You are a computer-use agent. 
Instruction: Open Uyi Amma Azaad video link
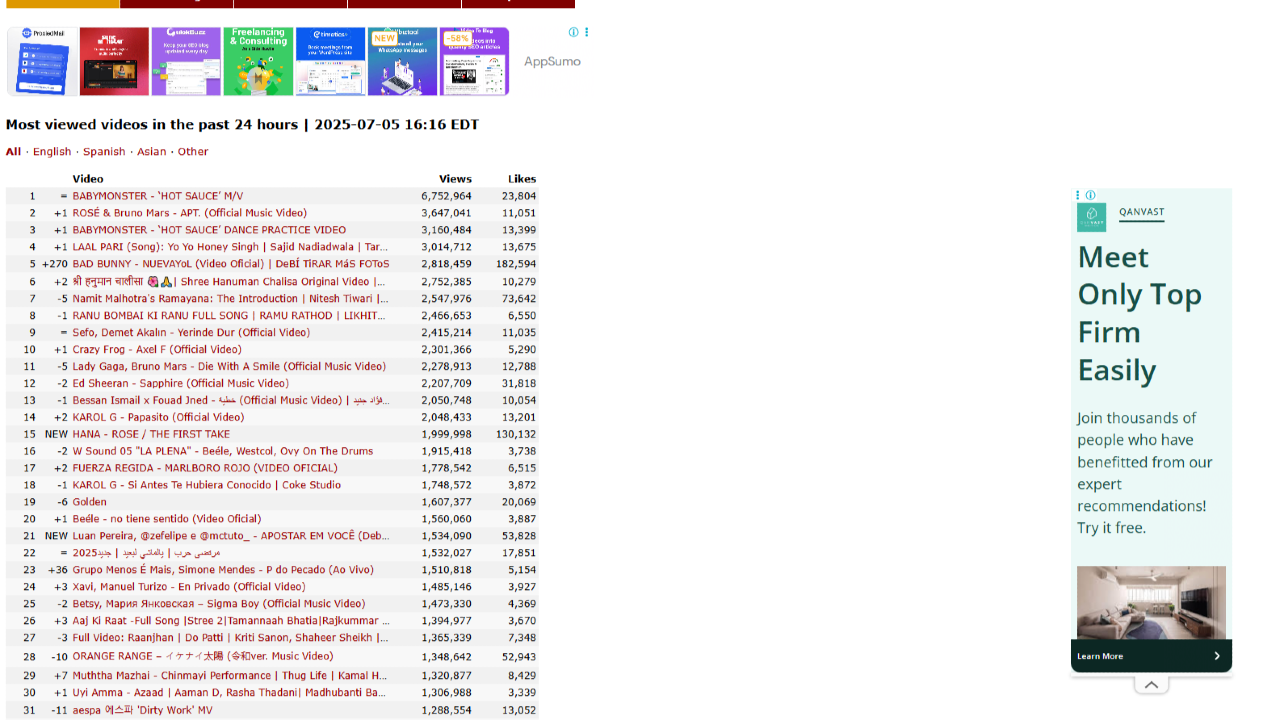[x=229, y=693]
